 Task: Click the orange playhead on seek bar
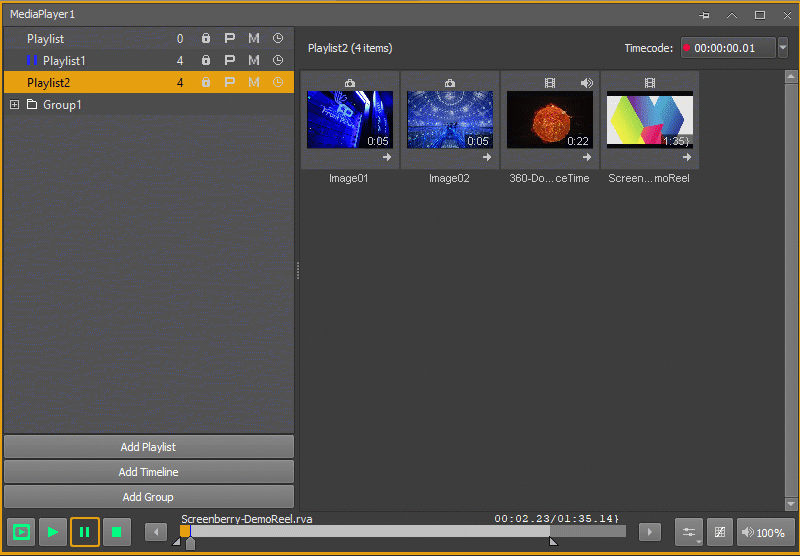185,532
